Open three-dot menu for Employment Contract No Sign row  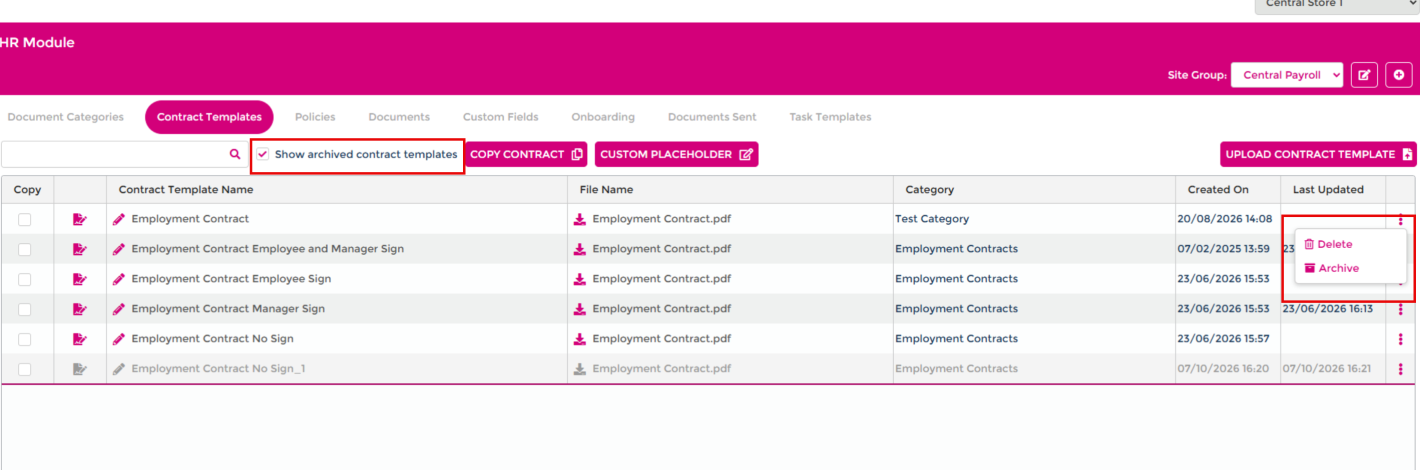coord(1400,339)
